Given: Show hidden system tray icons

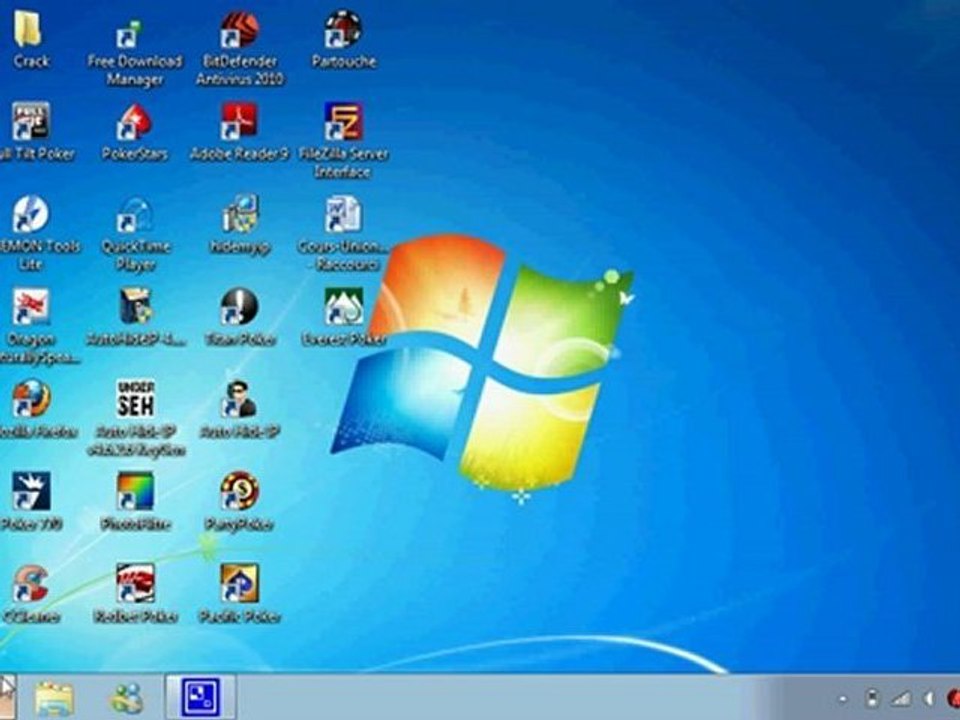Looking at the screenshot, I should point(843,699).
